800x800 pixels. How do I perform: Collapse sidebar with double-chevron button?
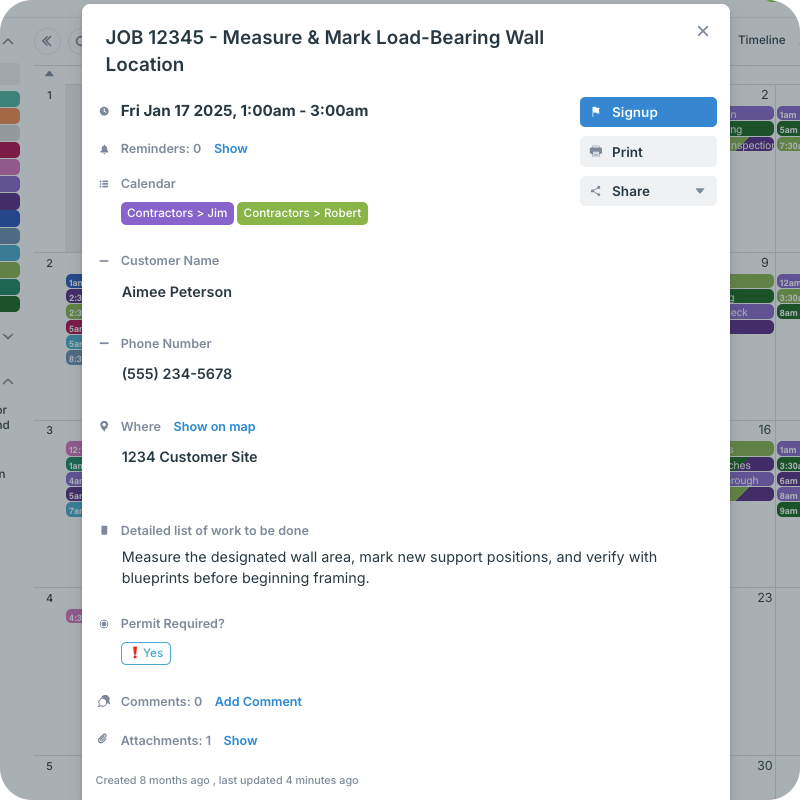pos(46,41)
